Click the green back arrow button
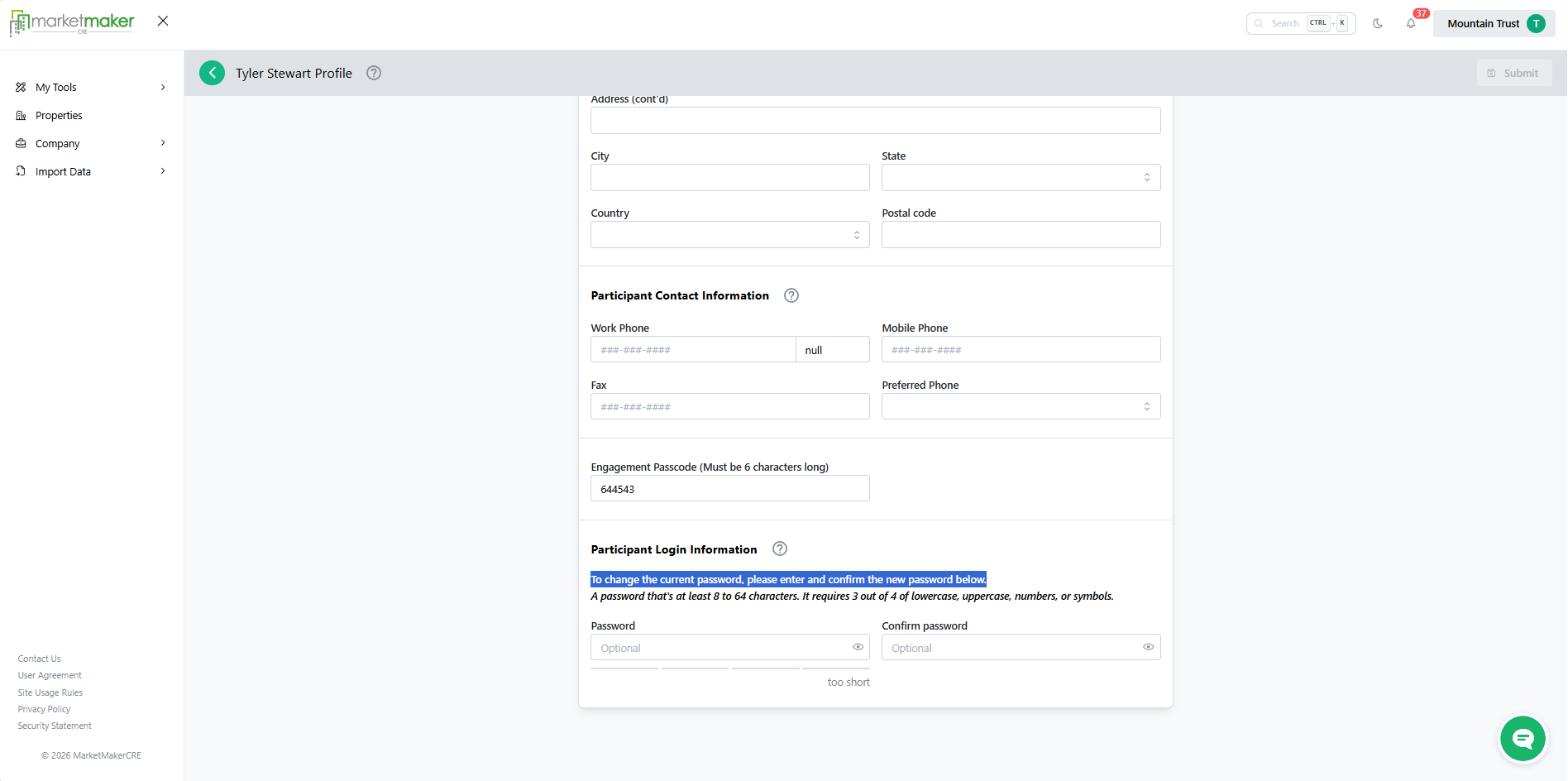The width and height of the screenshot is (1568, 781). pyautogui.click(x=212, y=73)
